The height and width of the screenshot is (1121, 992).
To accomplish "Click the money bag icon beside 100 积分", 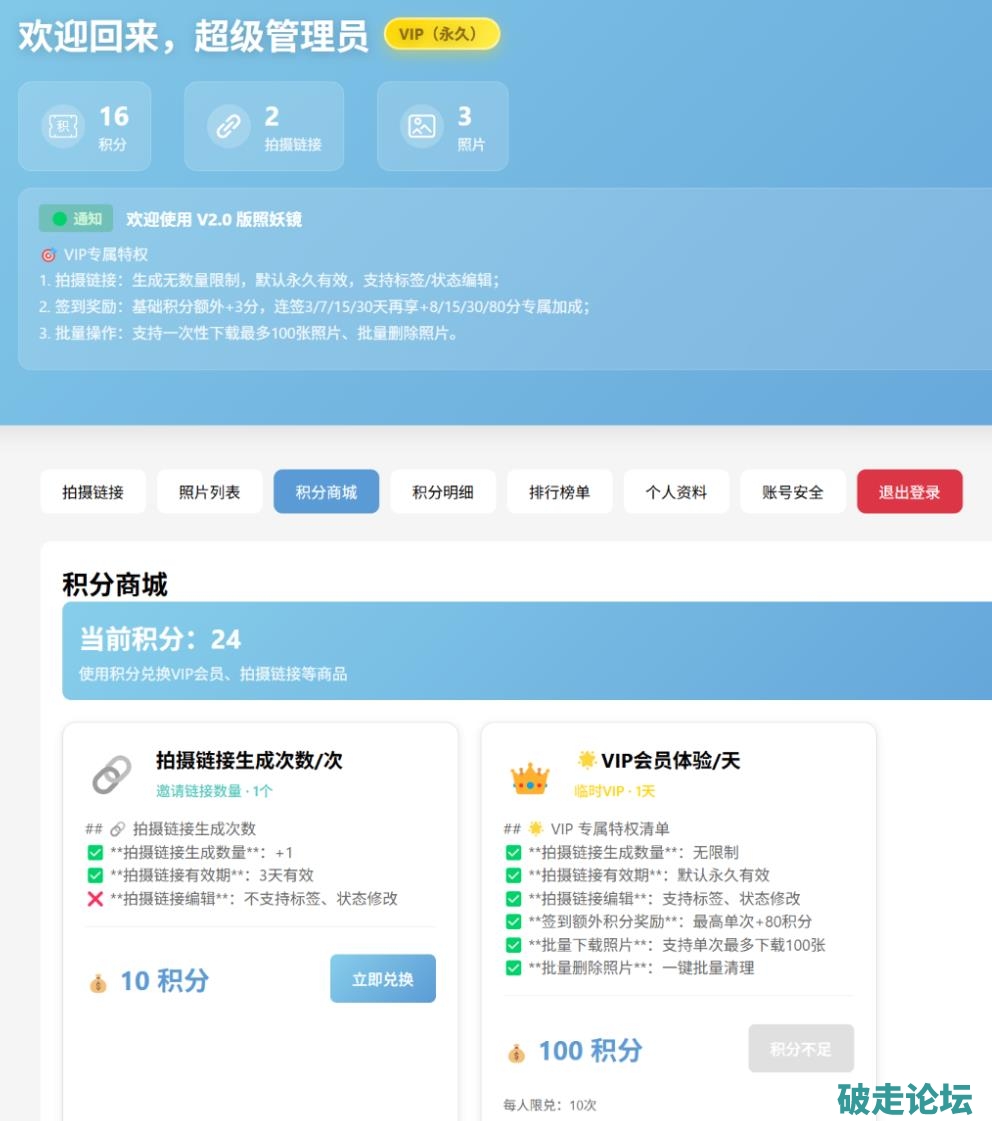I will (516, 1052).
